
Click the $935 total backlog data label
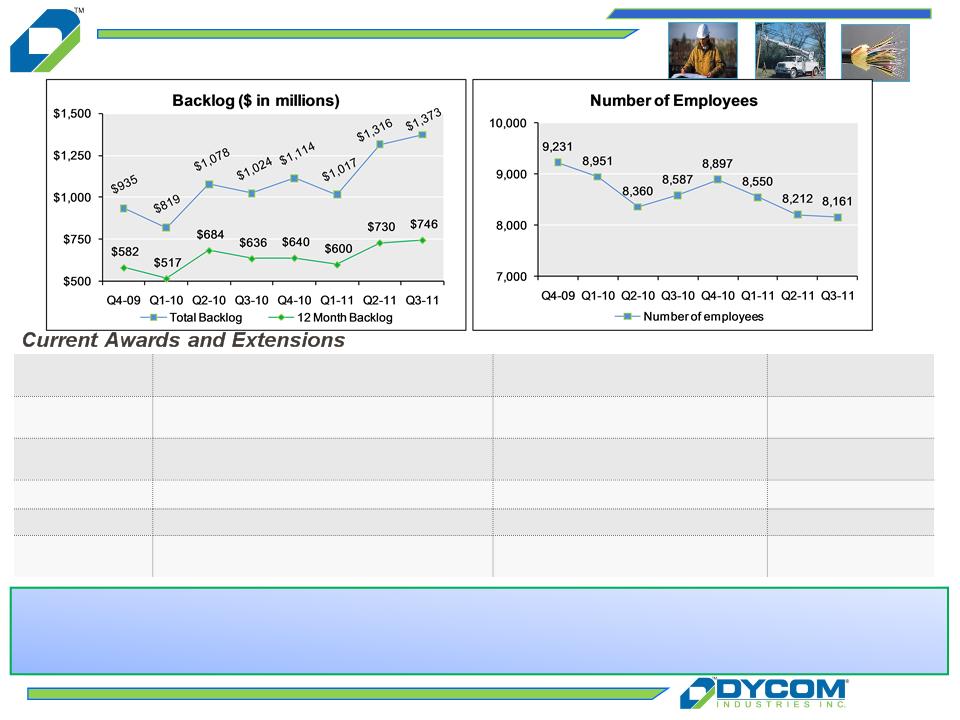click(x=124, y=184)
